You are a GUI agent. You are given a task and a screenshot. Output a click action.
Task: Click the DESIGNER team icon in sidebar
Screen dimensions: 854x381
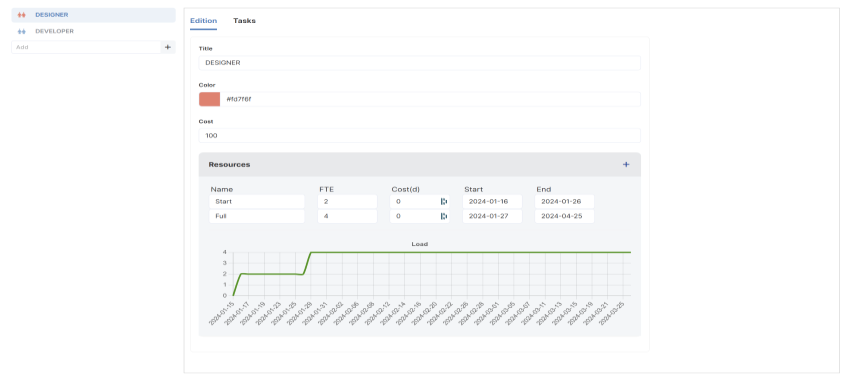click(x=22, y=15)
